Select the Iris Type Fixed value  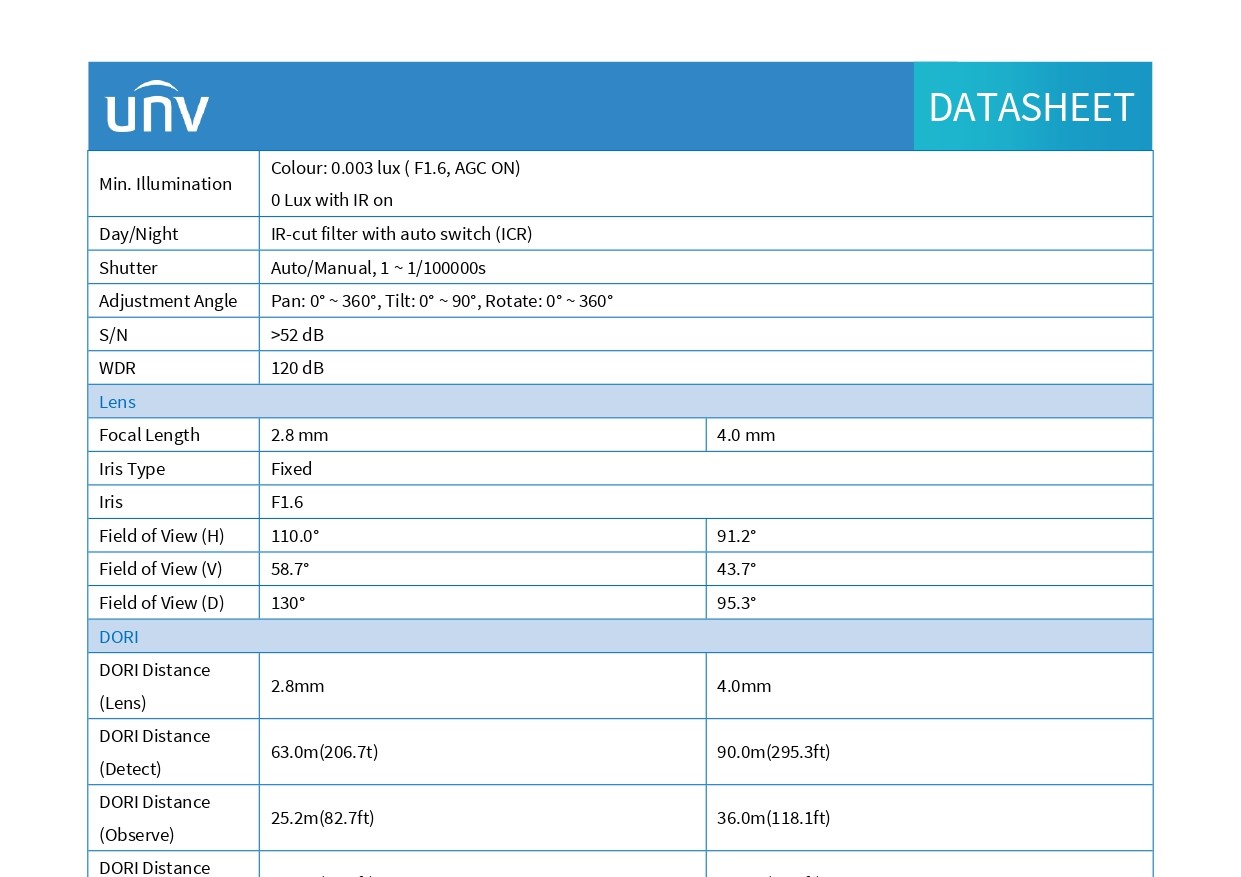[291, 469]
